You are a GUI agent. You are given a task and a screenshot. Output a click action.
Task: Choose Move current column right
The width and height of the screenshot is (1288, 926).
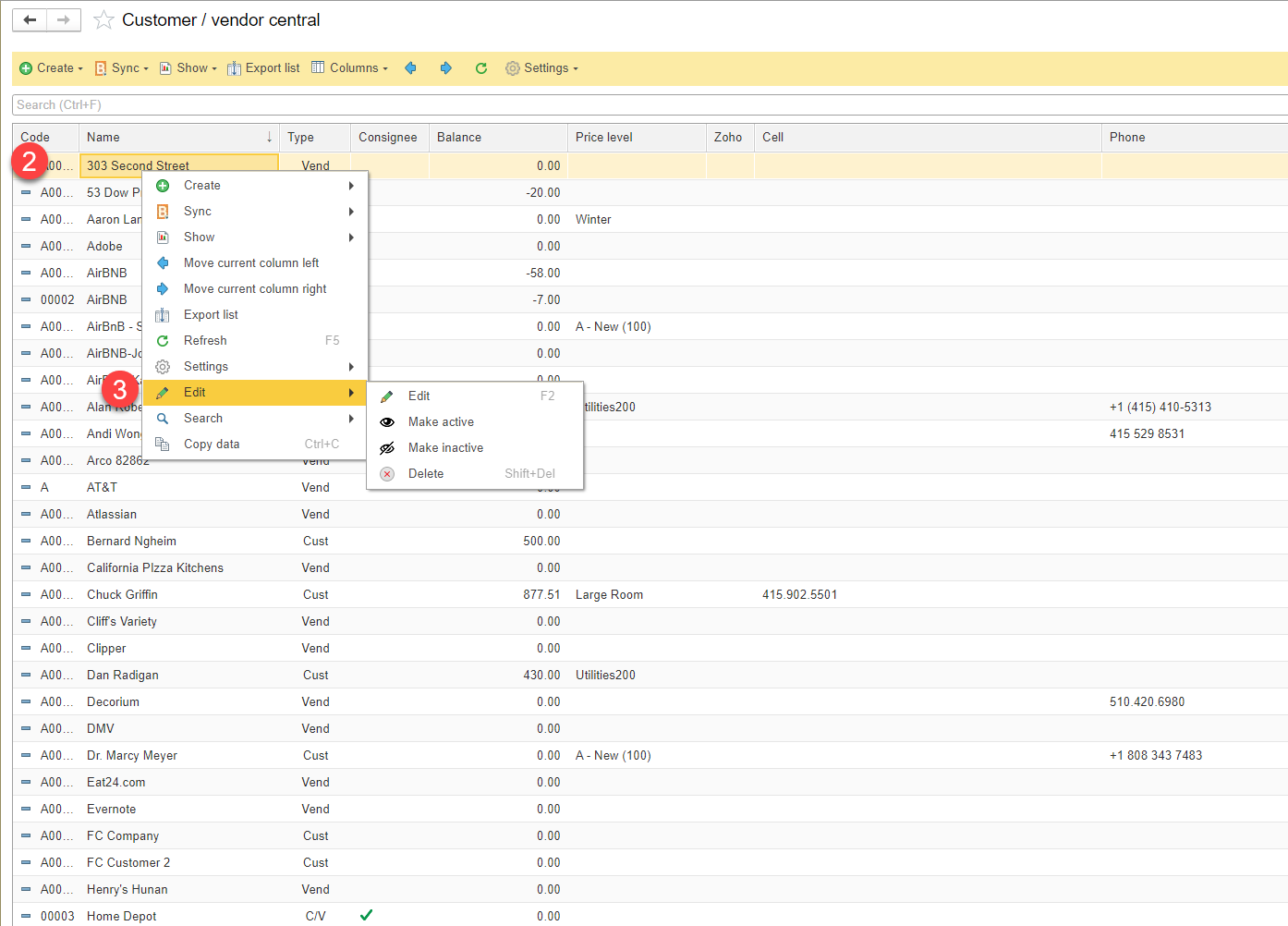point(255,289)
